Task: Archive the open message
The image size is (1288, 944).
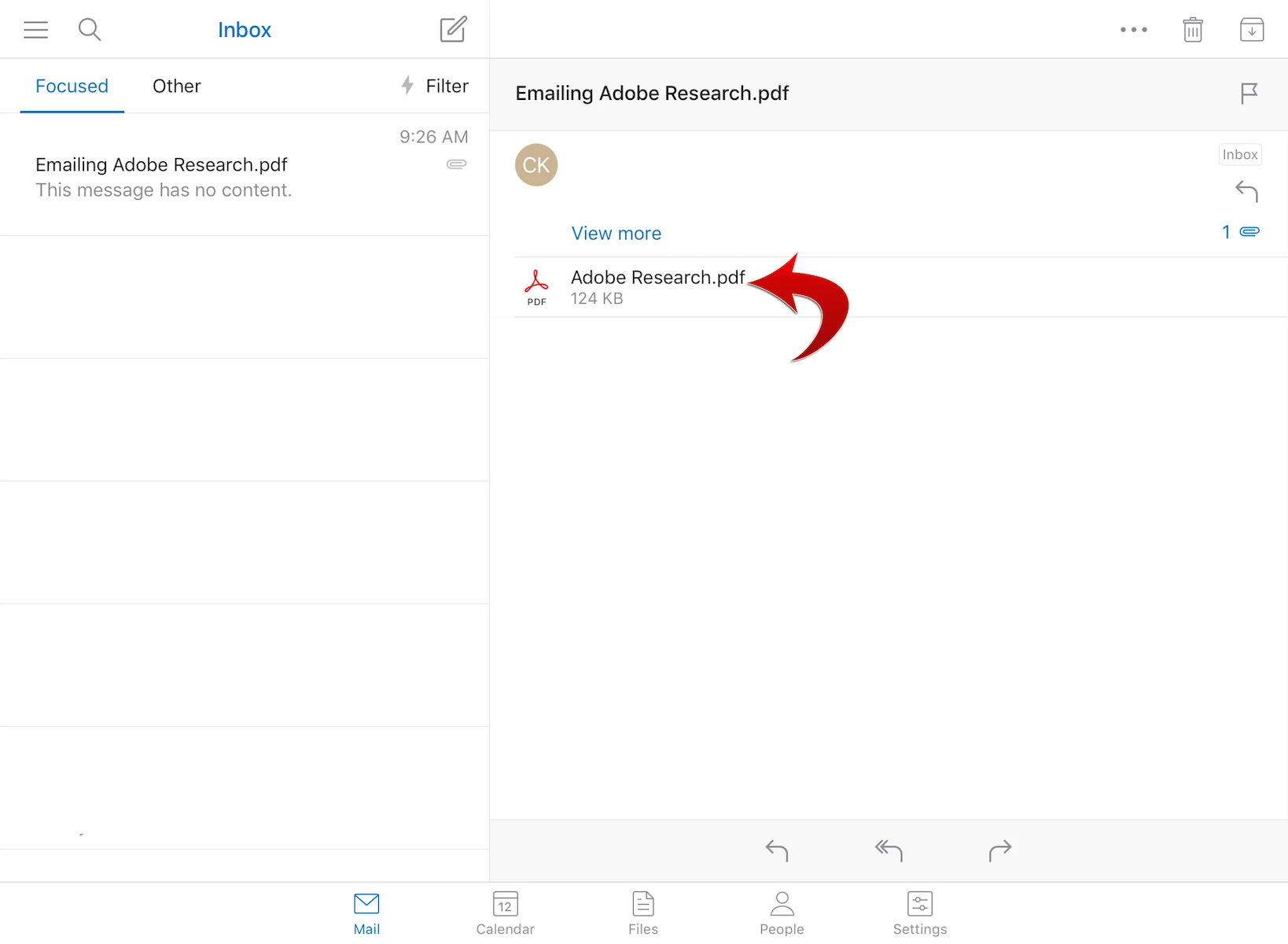Action: pos(1252,30)
